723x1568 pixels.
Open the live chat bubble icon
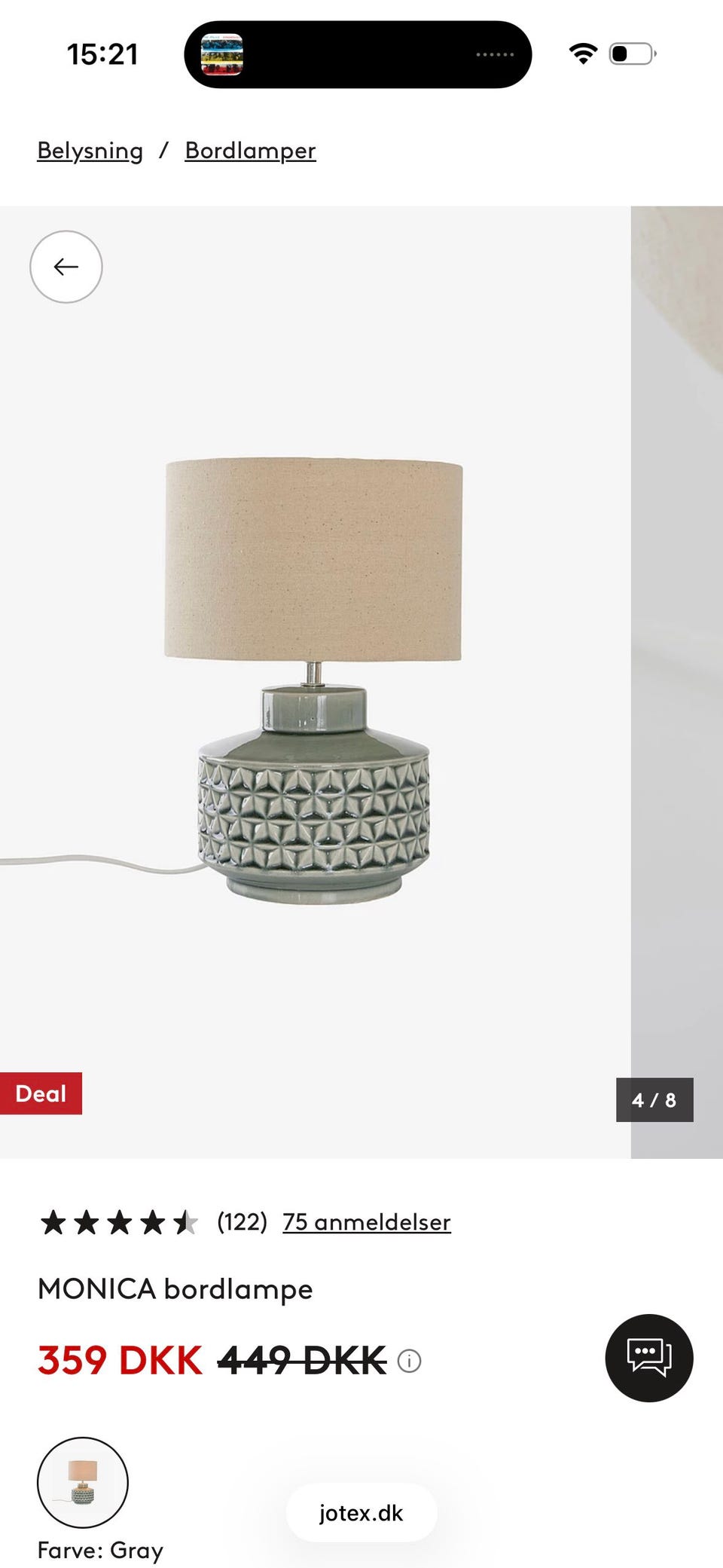click(649, 1358)
